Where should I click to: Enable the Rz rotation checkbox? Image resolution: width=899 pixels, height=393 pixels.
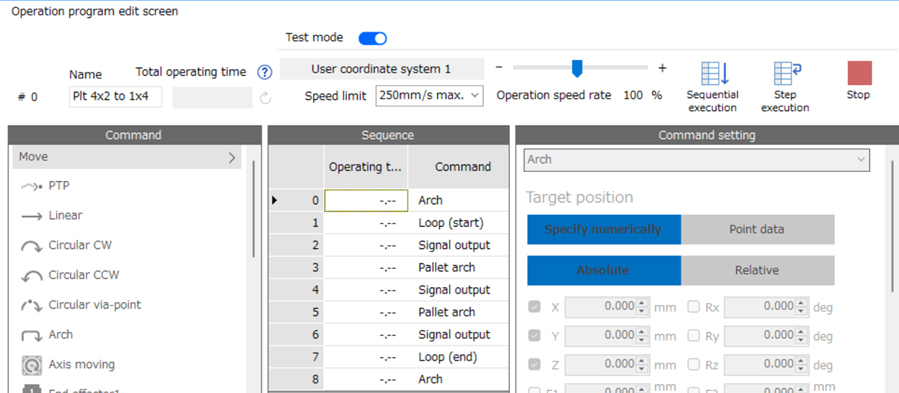693,363
